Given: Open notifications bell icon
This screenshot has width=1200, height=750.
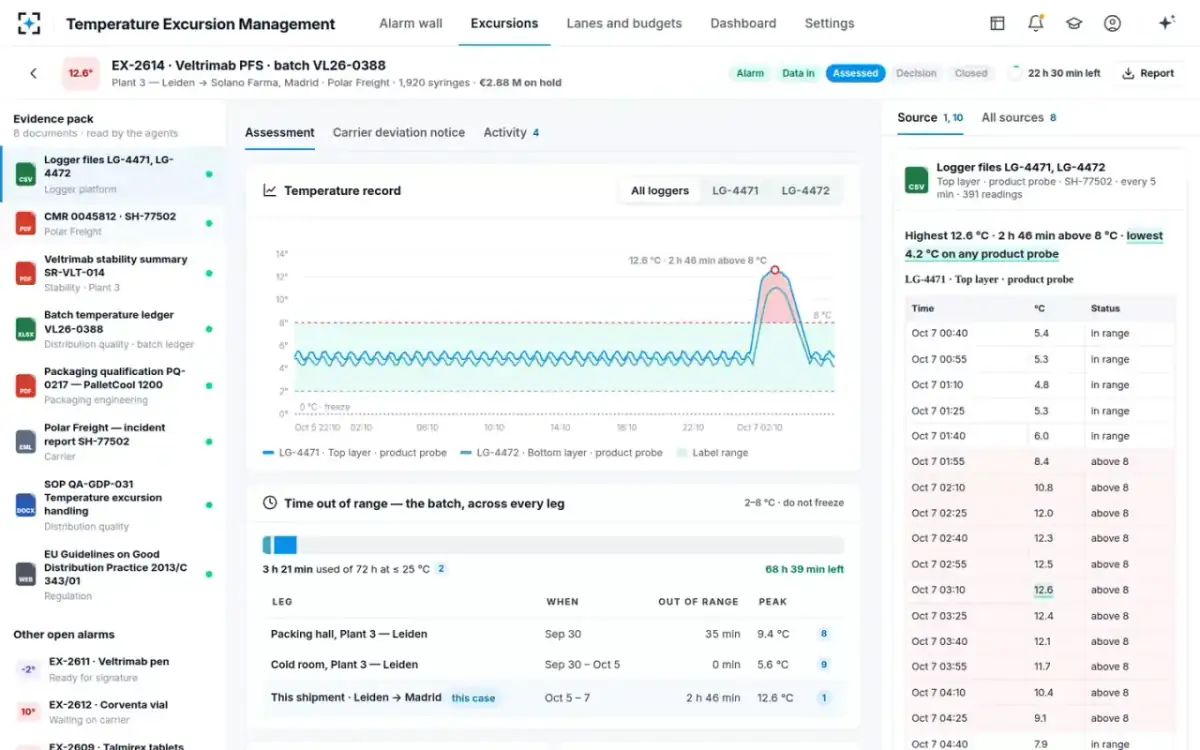Looking at the screenshot, I should [1036, 23].
